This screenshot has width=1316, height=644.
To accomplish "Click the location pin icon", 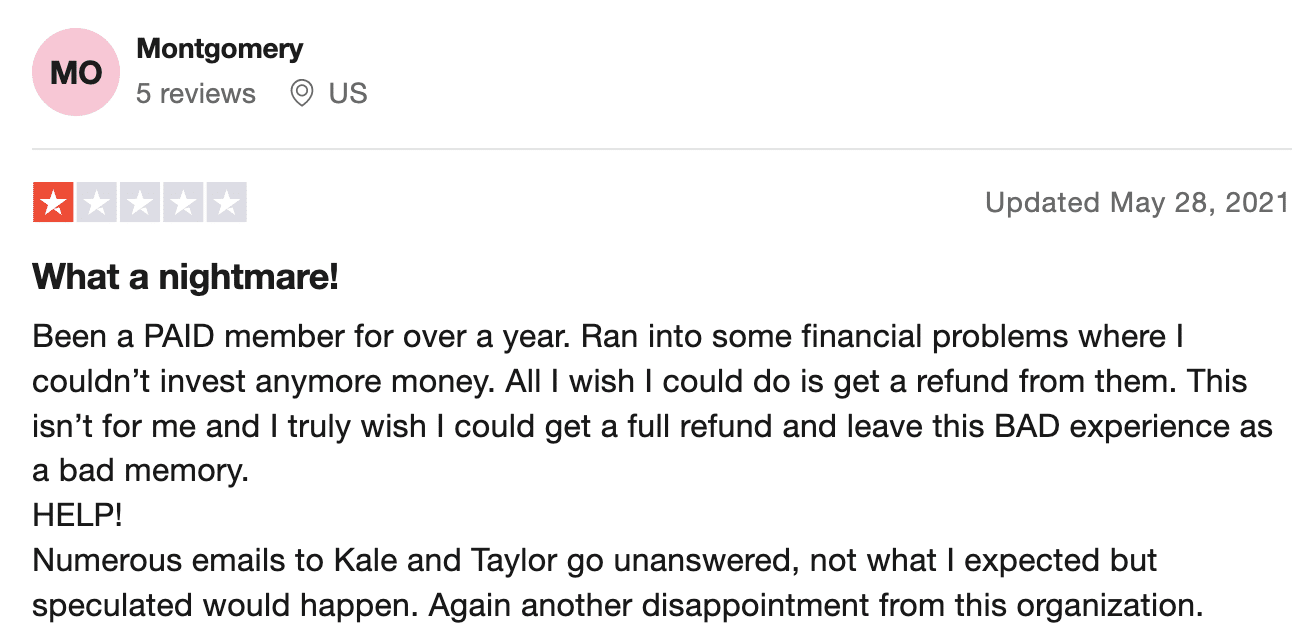I will [x=301, y=94].
